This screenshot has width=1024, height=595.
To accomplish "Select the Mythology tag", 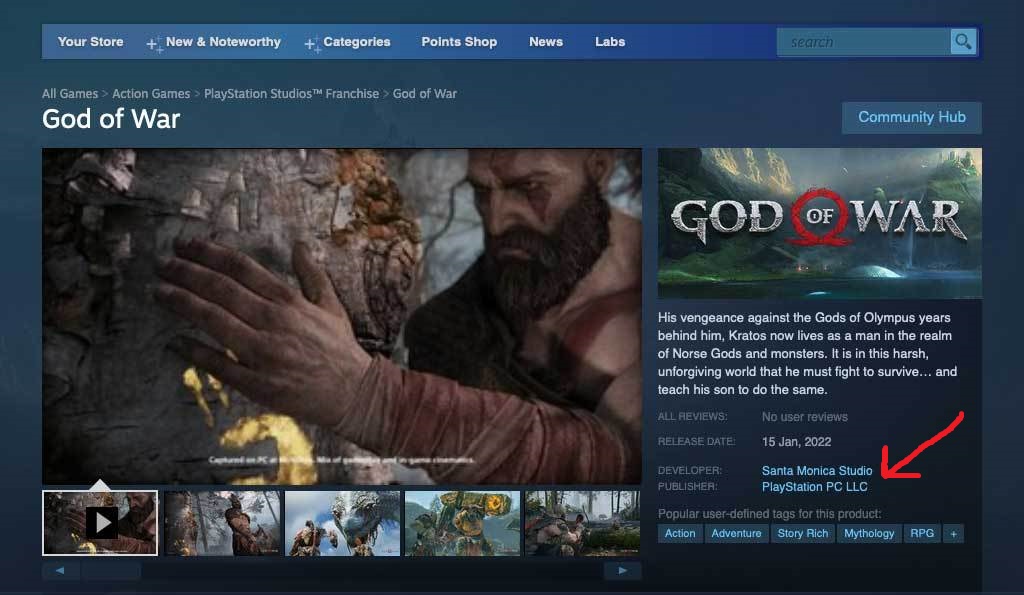I will (869, 534).
